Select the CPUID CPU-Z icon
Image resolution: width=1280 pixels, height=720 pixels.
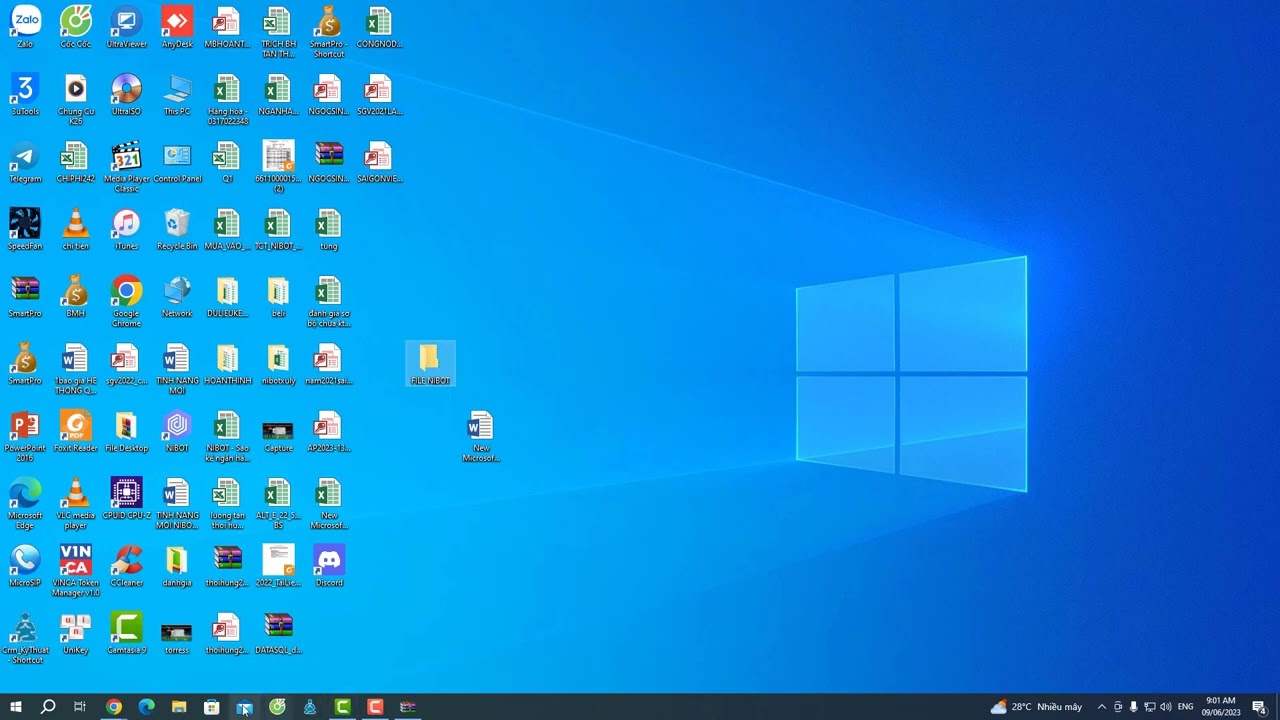(x=127, y=498)
